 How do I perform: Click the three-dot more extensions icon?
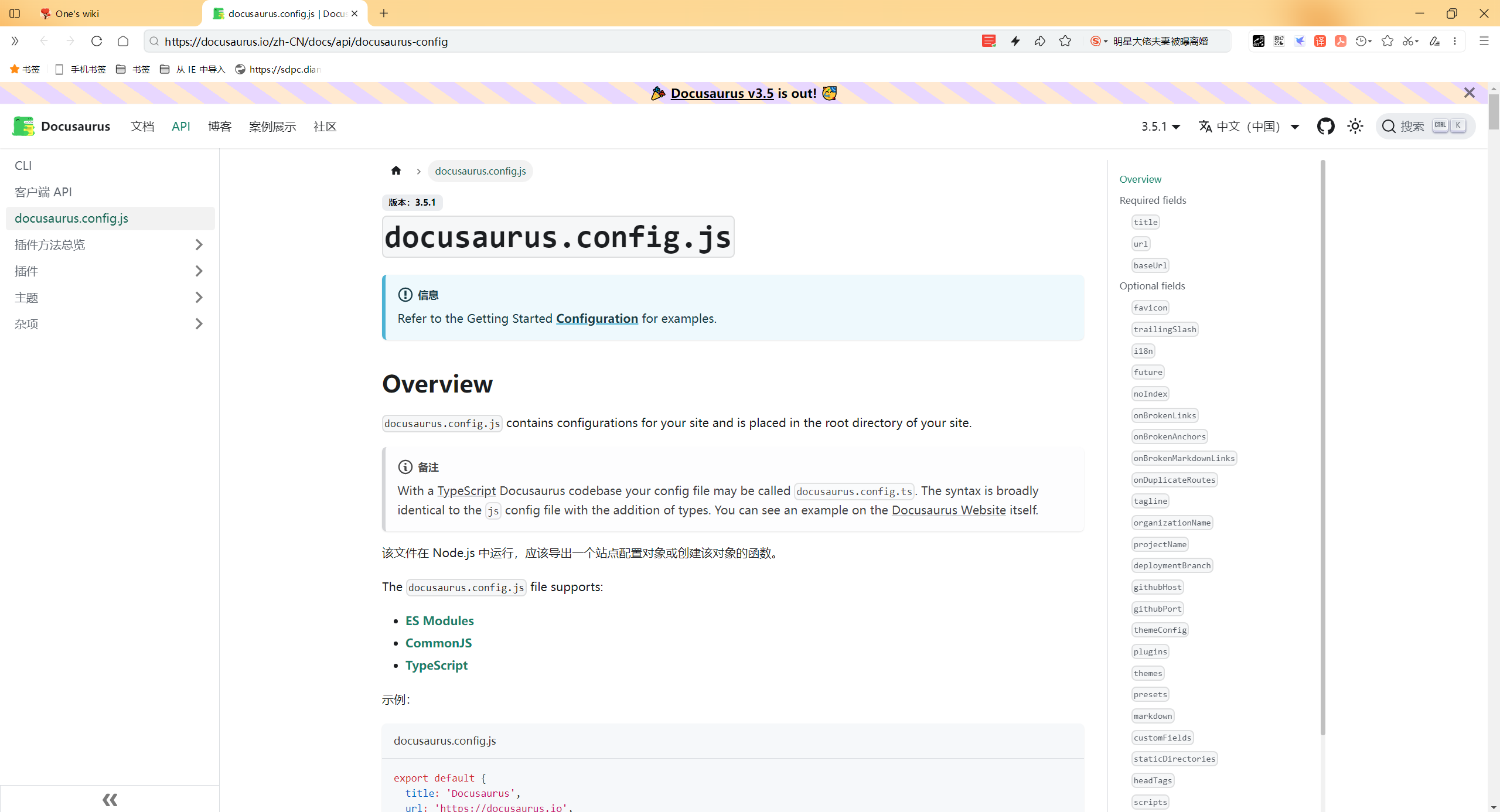[1455, 41]
